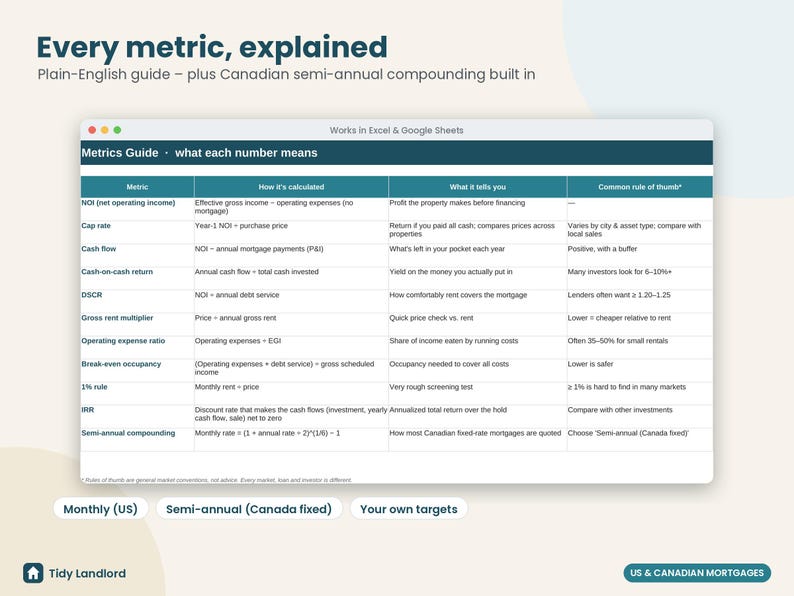Click the Break-even occupancy cell
The height and width of the screenshot is (596, 794).
click(x=137, y=370)
